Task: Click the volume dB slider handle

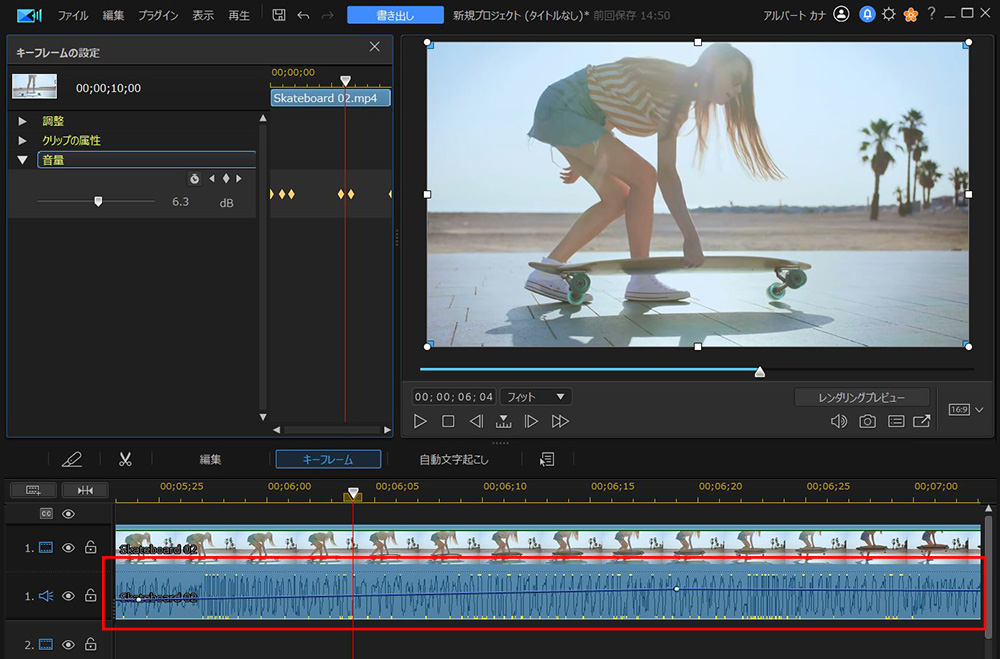Action: click(x=98, y=201)
